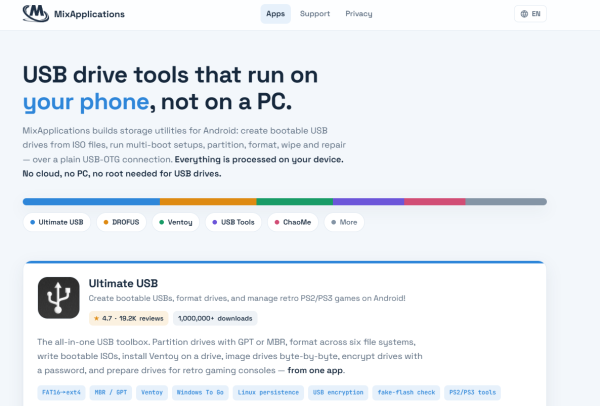Click the orange segment of the color bar
This screenshot has height=406, width=600.
click(208, 202)
